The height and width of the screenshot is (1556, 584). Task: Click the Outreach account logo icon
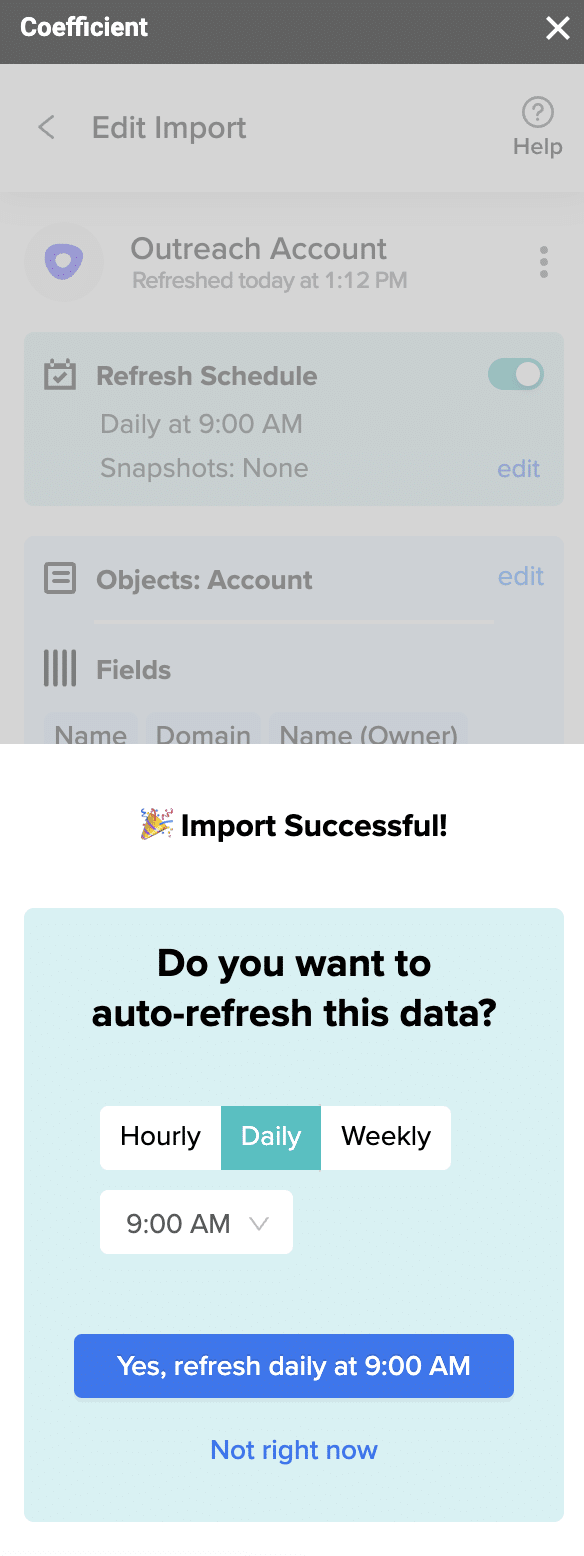click(64, 262)
